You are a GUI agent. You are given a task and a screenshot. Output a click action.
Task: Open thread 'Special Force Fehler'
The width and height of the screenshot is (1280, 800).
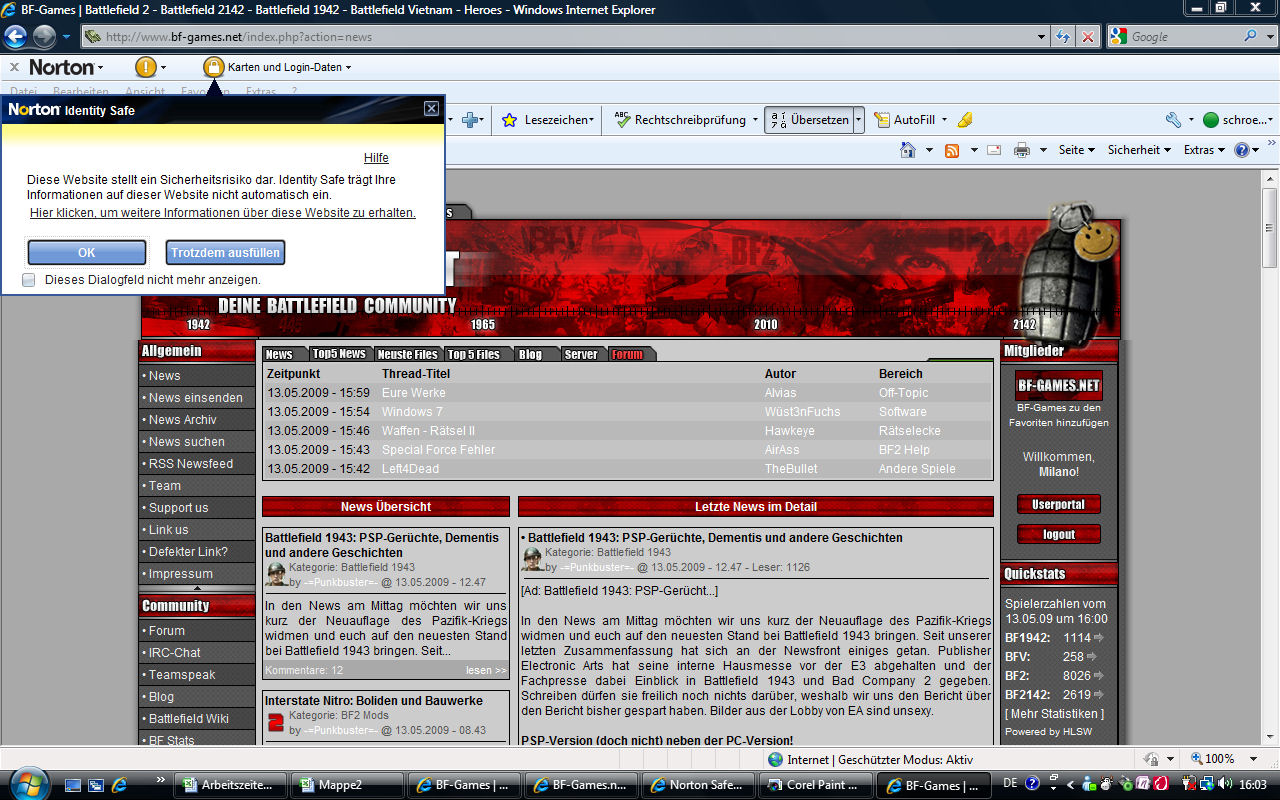click(x=438, y=450)
